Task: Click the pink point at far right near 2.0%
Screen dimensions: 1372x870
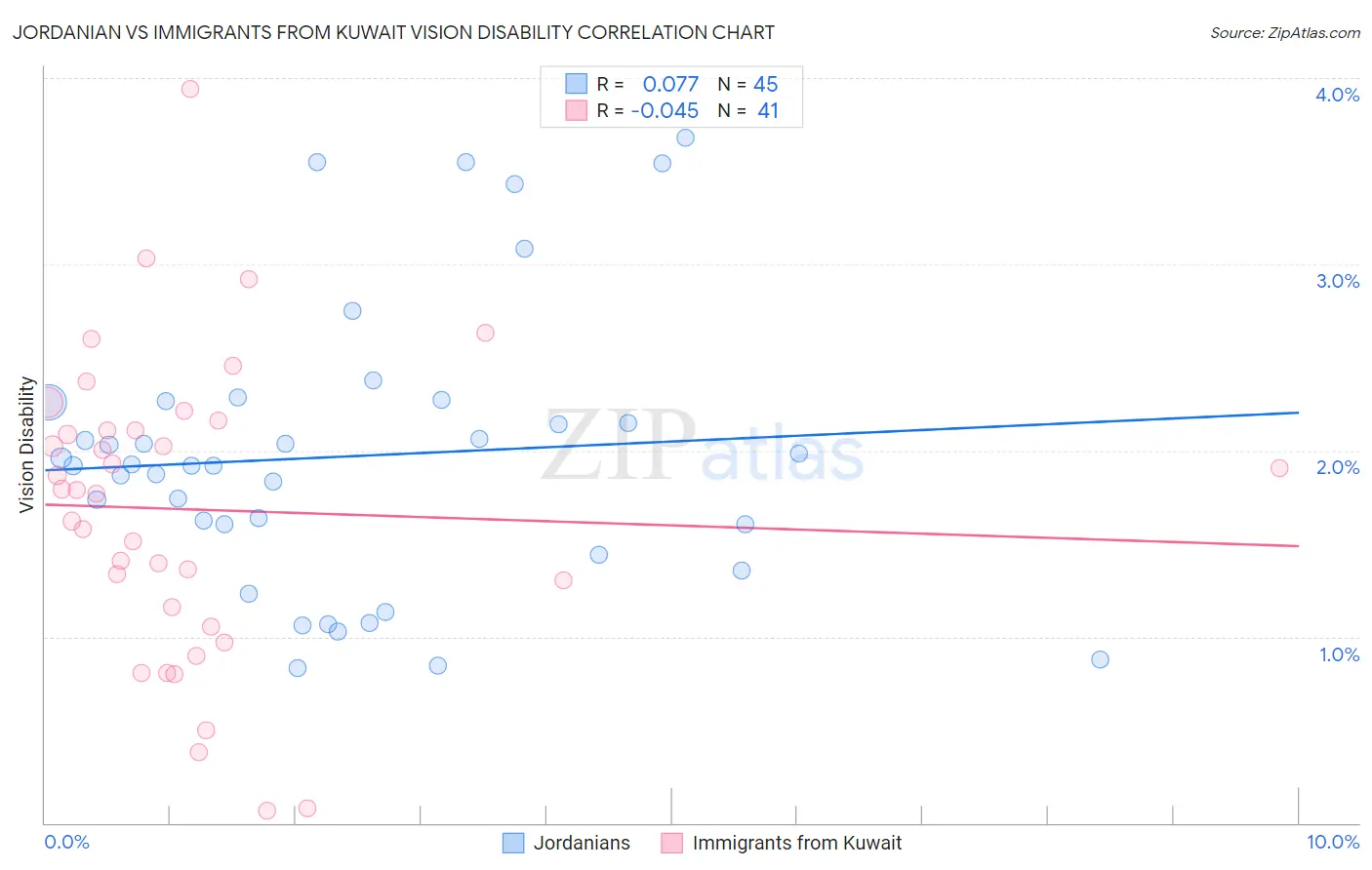Action: [x=1279, y=468]
